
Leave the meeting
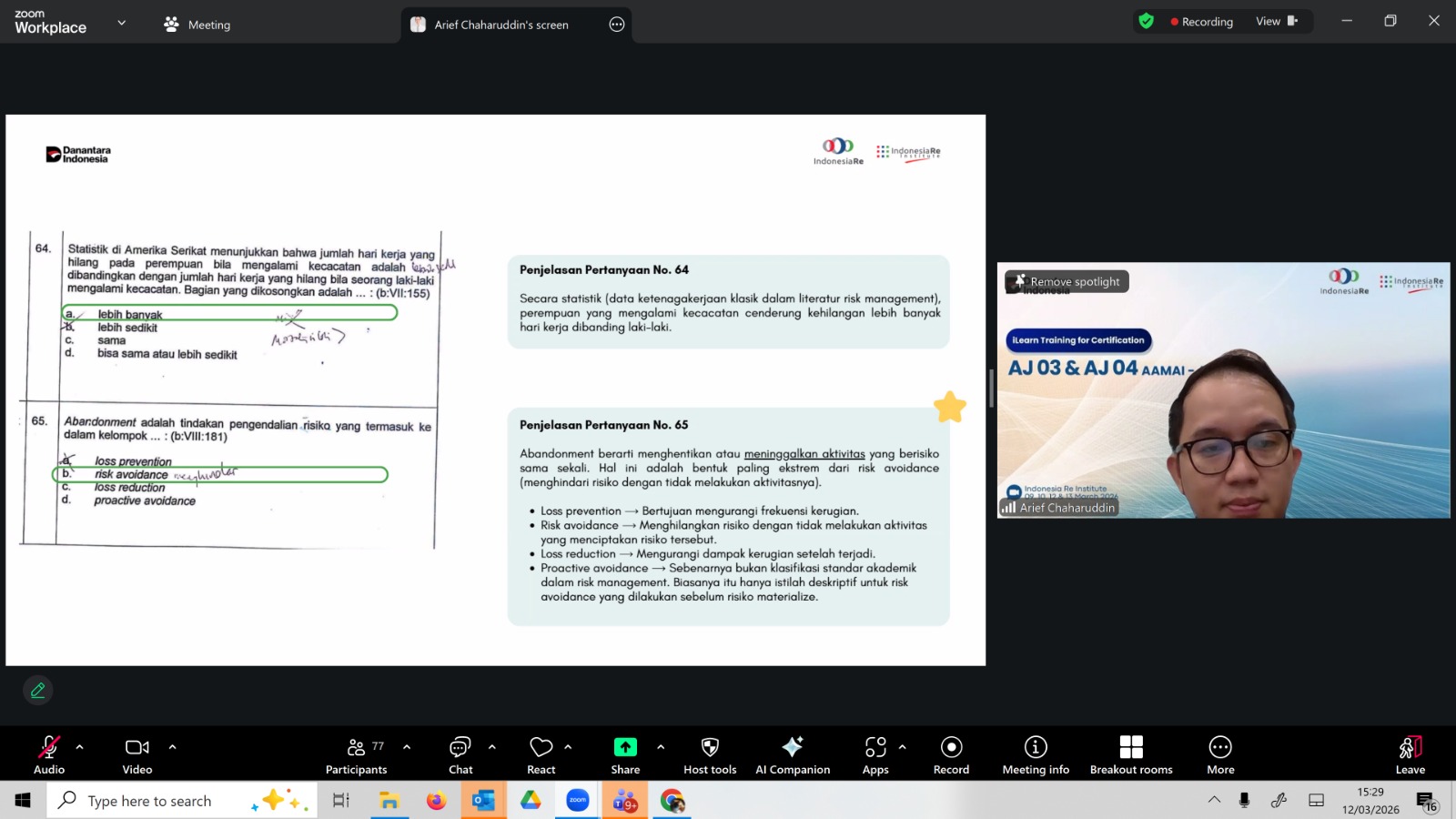tap(1410, 754)
